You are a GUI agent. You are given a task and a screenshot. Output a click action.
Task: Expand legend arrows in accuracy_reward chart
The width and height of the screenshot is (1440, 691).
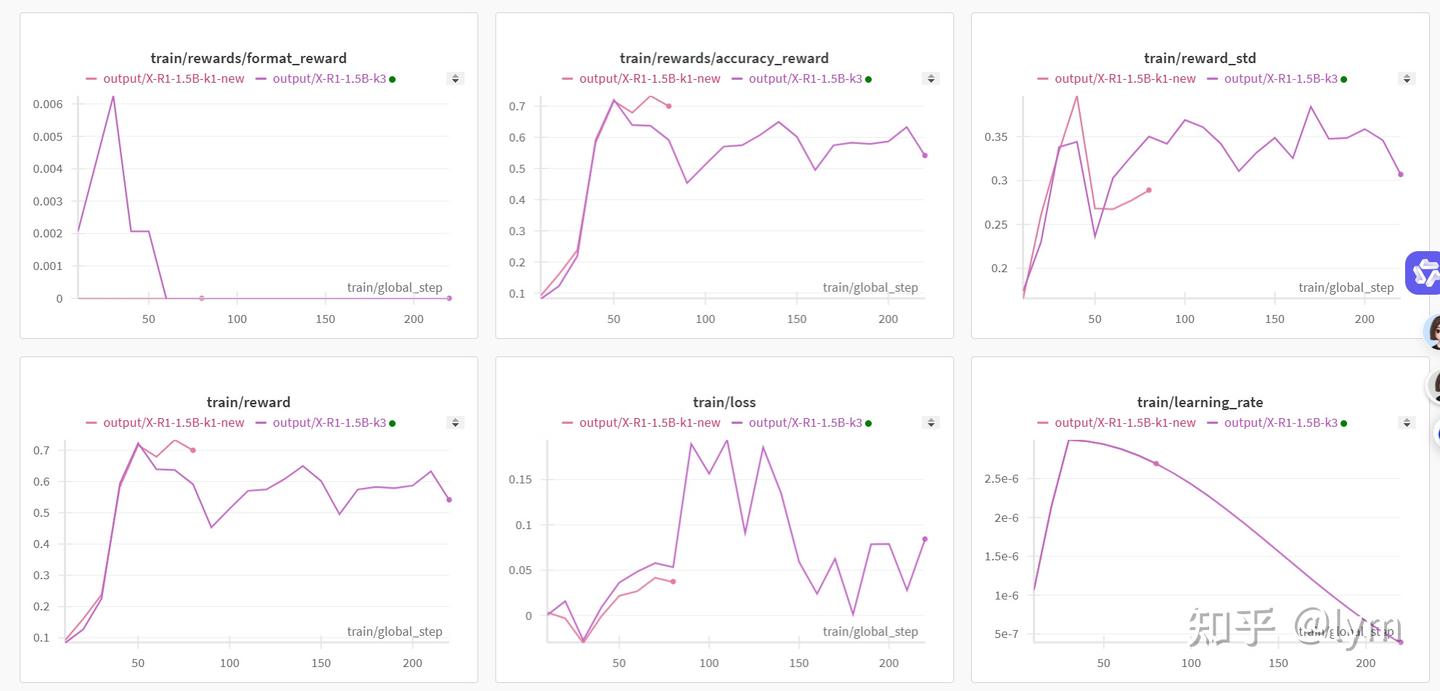click(x=930, y=79)
